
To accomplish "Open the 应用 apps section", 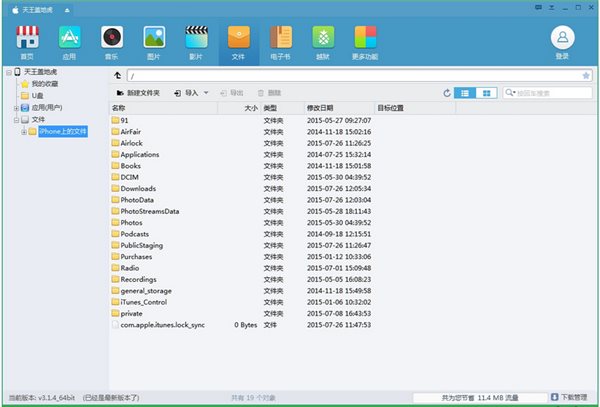I will coord(70,38).
